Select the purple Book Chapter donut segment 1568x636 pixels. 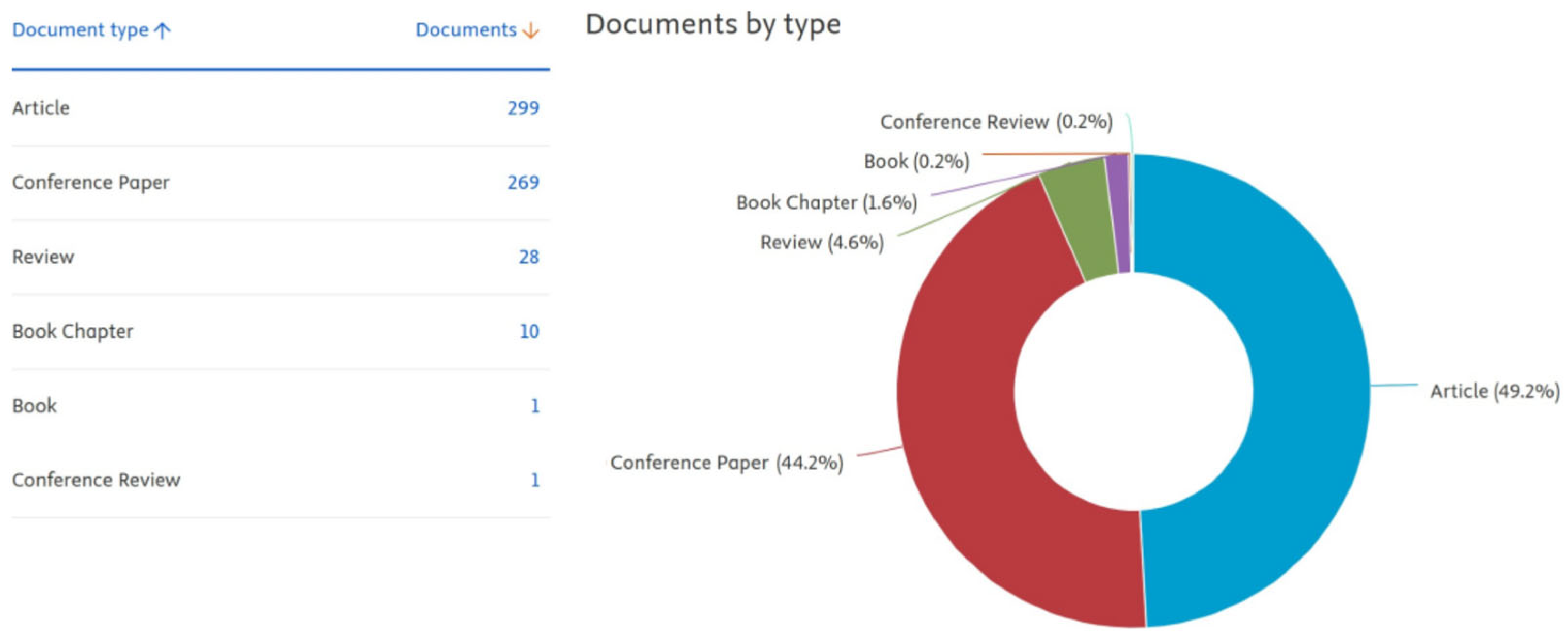[1119, 213]
